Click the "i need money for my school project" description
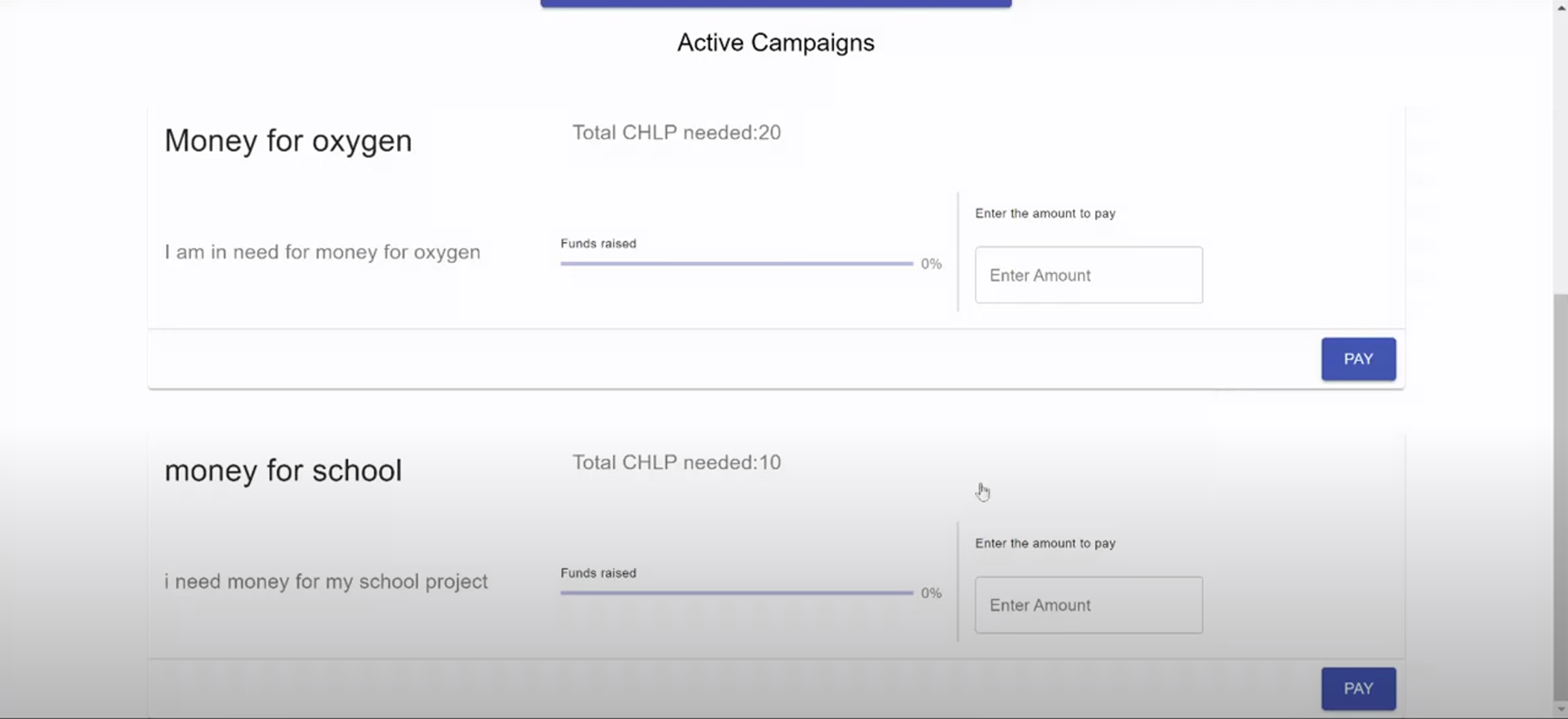 click(x=326, y=582)
